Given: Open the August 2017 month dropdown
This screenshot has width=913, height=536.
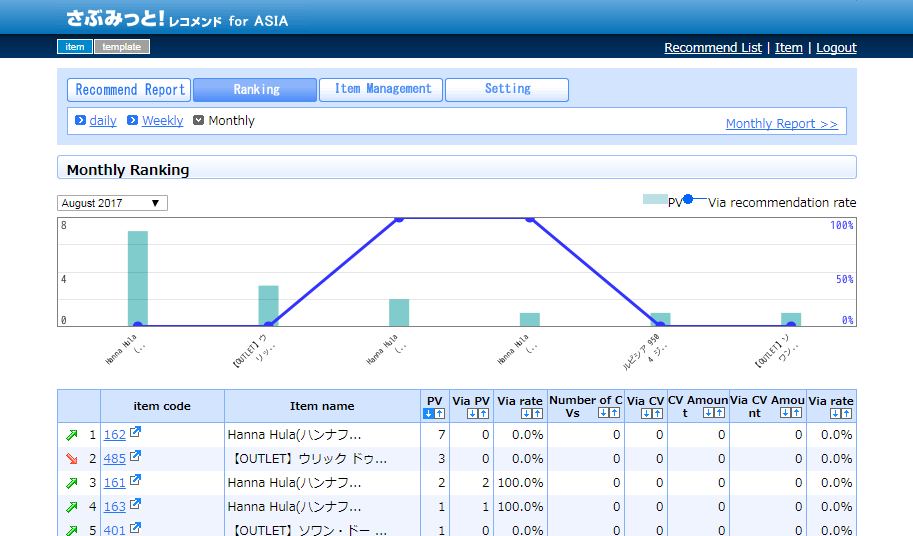Looking at the screenshot, I should [112, 203].
